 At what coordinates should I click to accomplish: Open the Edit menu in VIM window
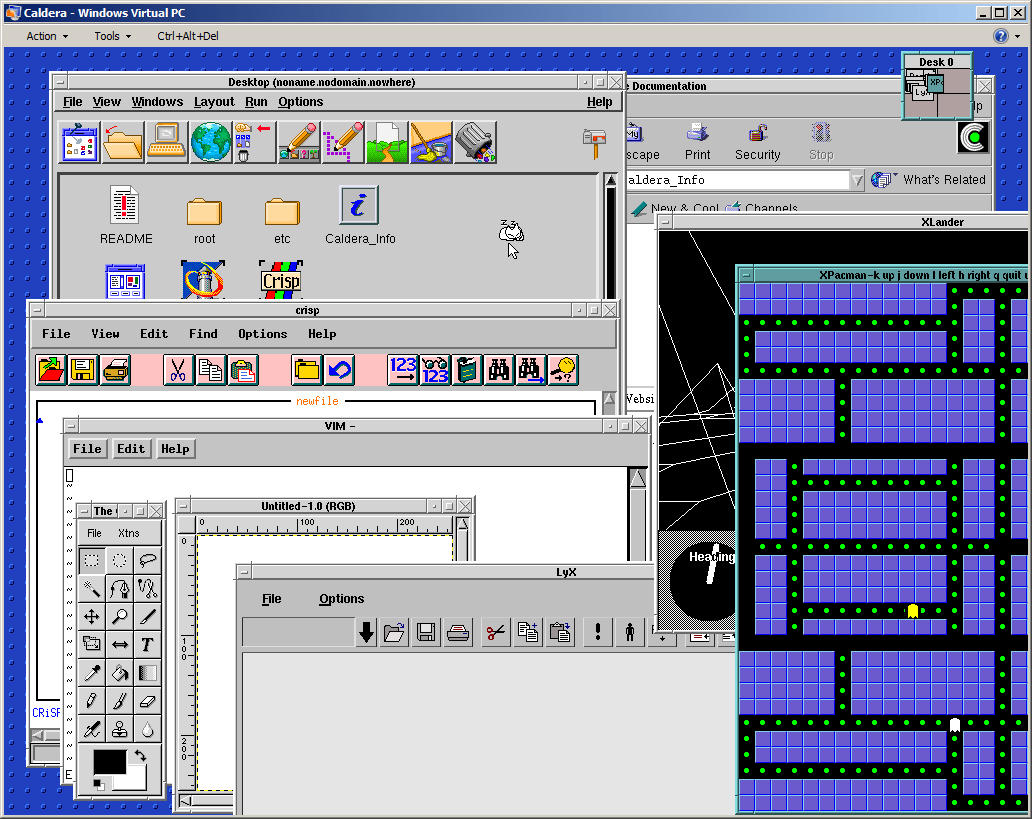click(130, 449)
